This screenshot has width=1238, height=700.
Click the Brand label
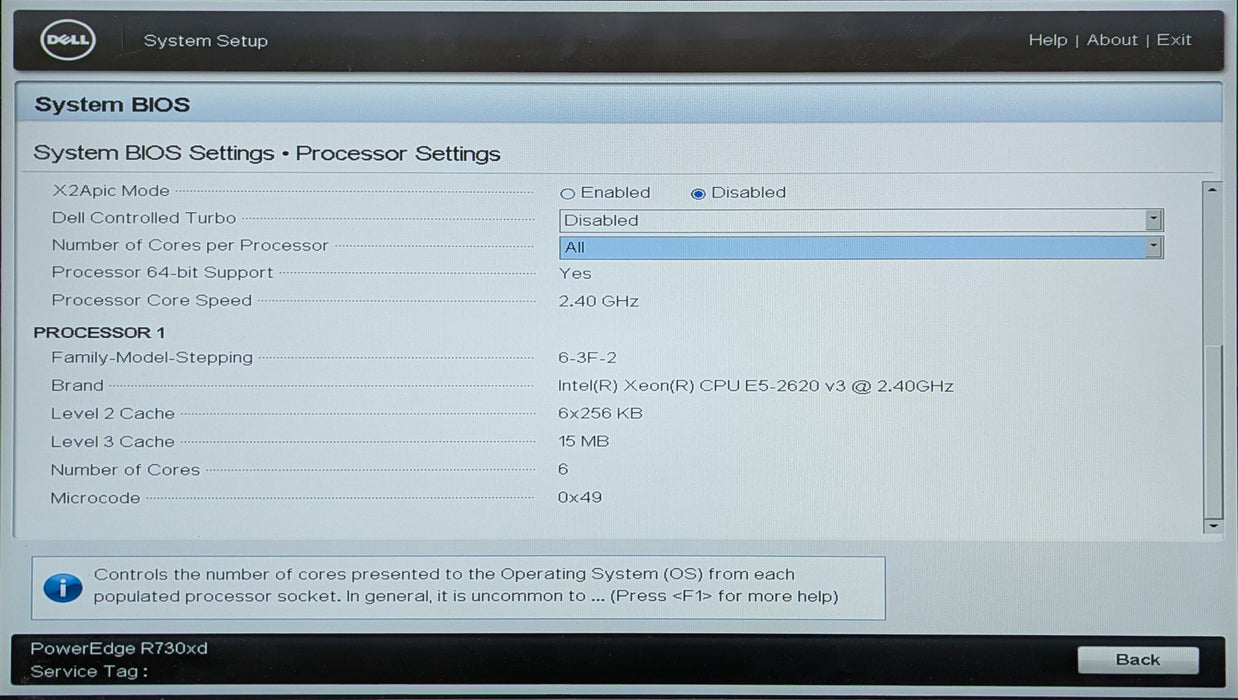77,385
